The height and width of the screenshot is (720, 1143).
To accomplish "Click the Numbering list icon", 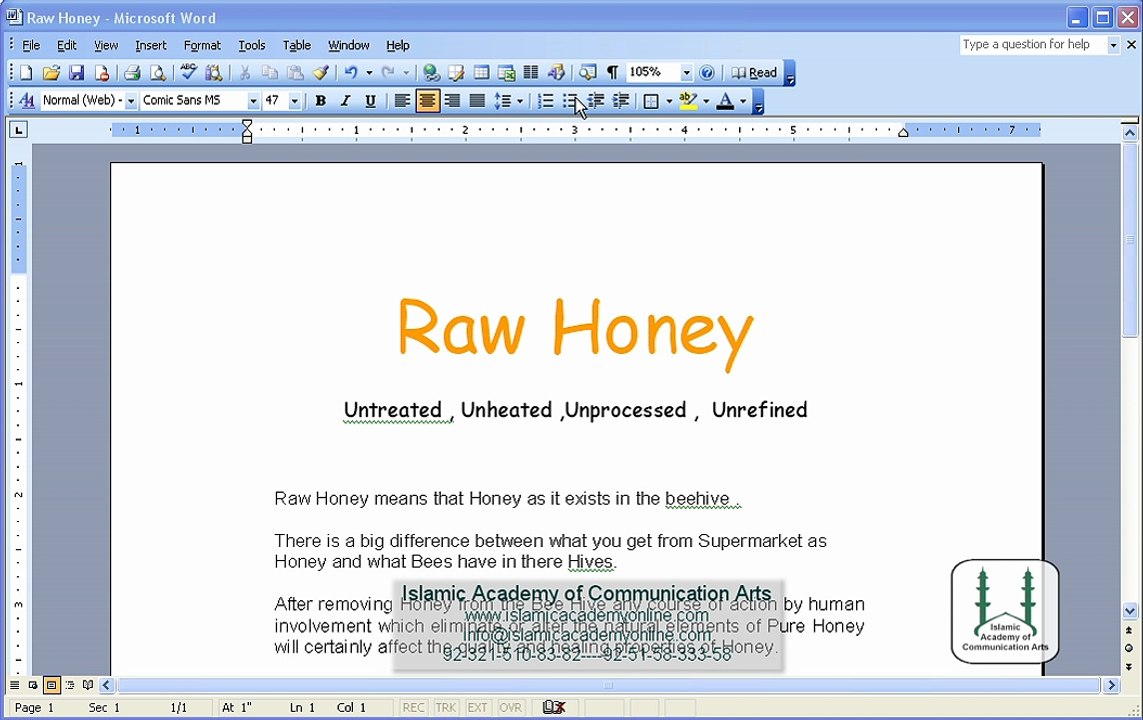I will pyautogui.click(x=545, y=101).
